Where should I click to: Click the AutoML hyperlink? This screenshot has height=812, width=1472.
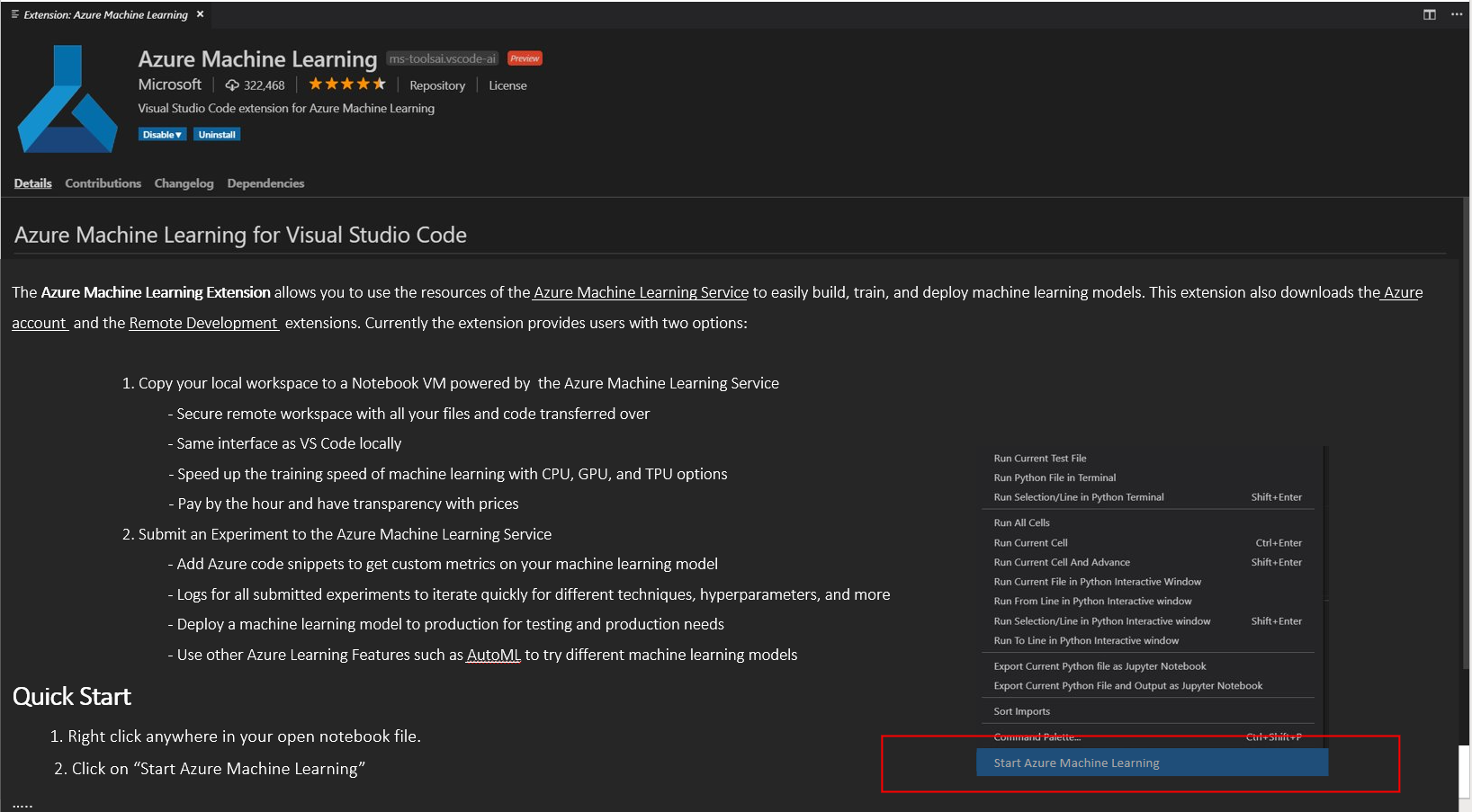pos(493,654)
